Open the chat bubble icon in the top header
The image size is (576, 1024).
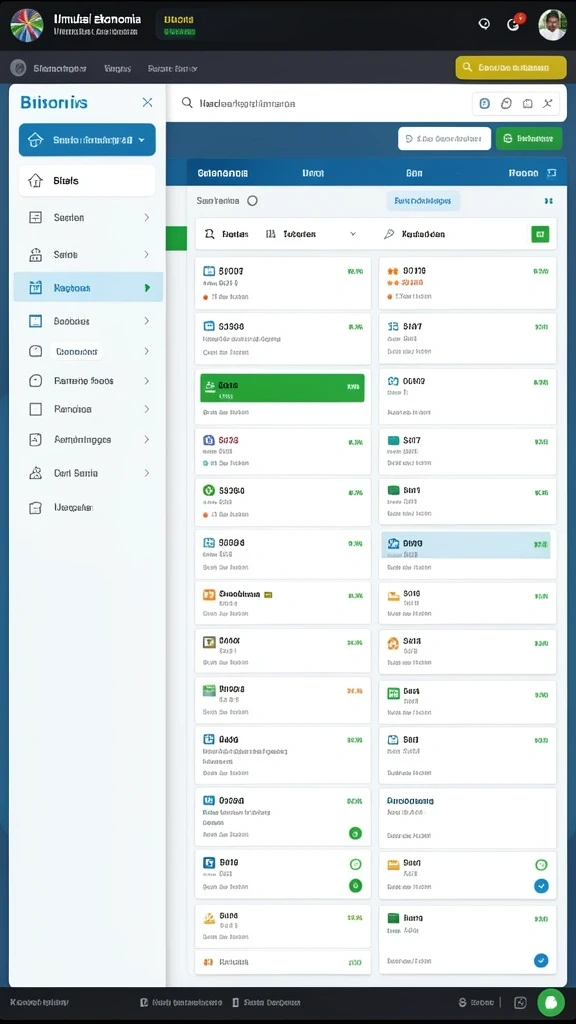[x=484, y=24]
